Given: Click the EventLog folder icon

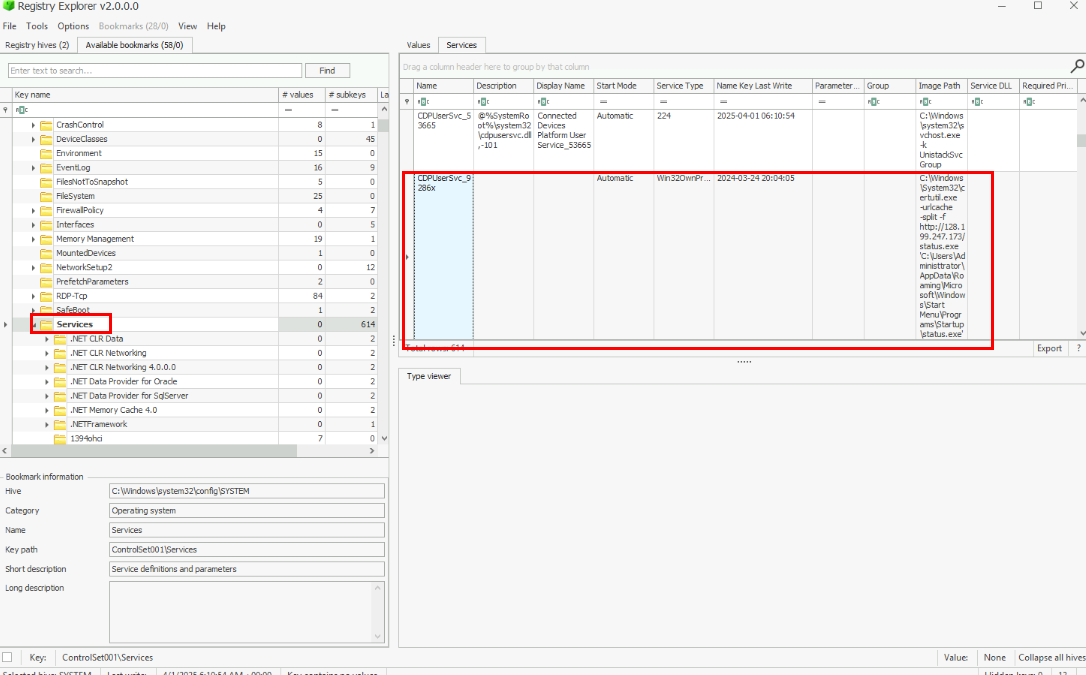Looking at the screenshot, I should pos(46,168).
